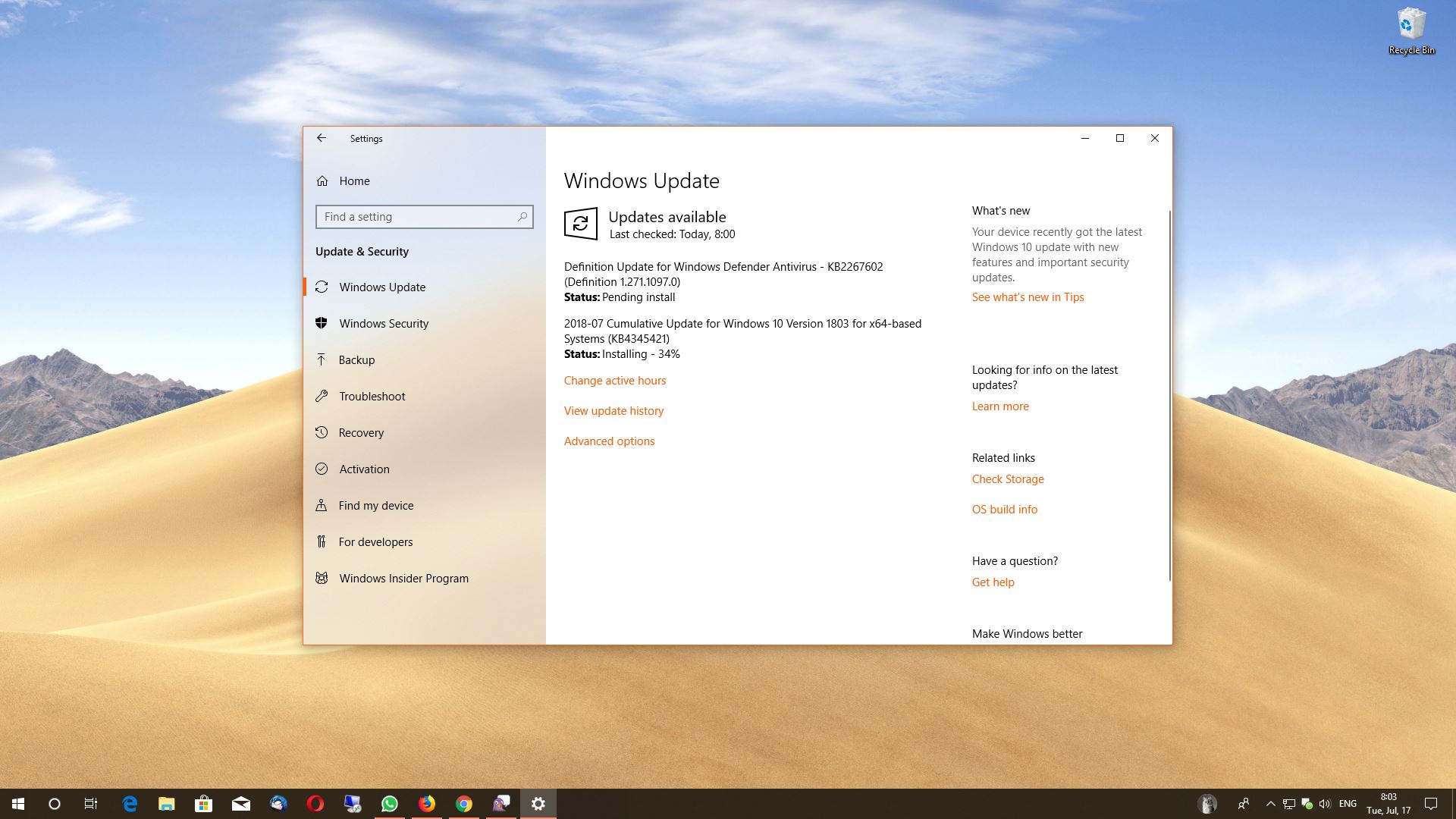Open Check Storage link
Screen dimensions: 1456x819
click(1008, 479)
